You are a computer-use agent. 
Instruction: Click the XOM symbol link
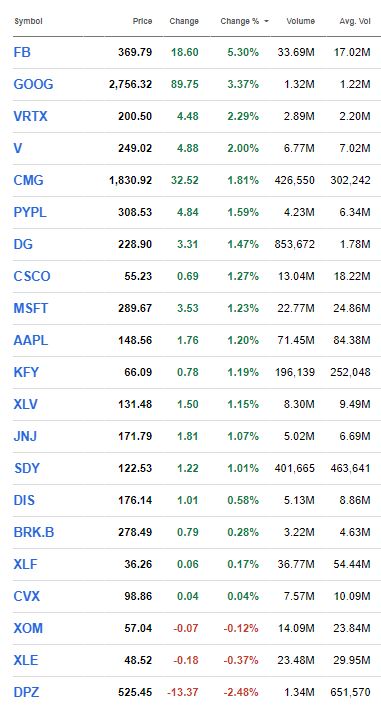point(28,628)
